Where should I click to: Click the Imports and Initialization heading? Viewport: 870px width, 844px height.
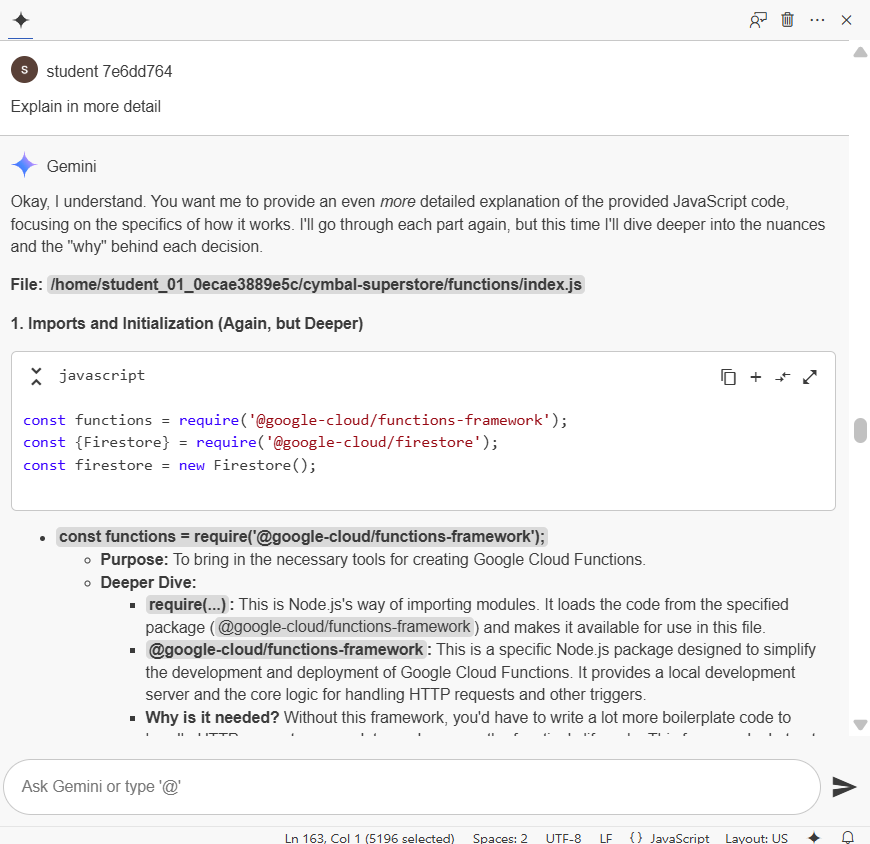[x=187, y=324]
